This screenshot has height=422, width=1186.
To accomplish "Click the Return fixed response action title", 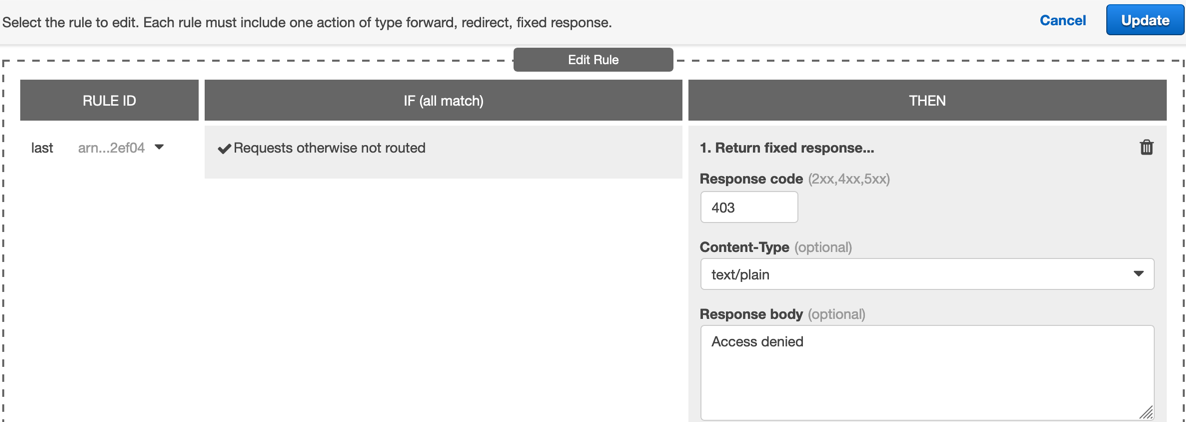I will coord(787,148).
